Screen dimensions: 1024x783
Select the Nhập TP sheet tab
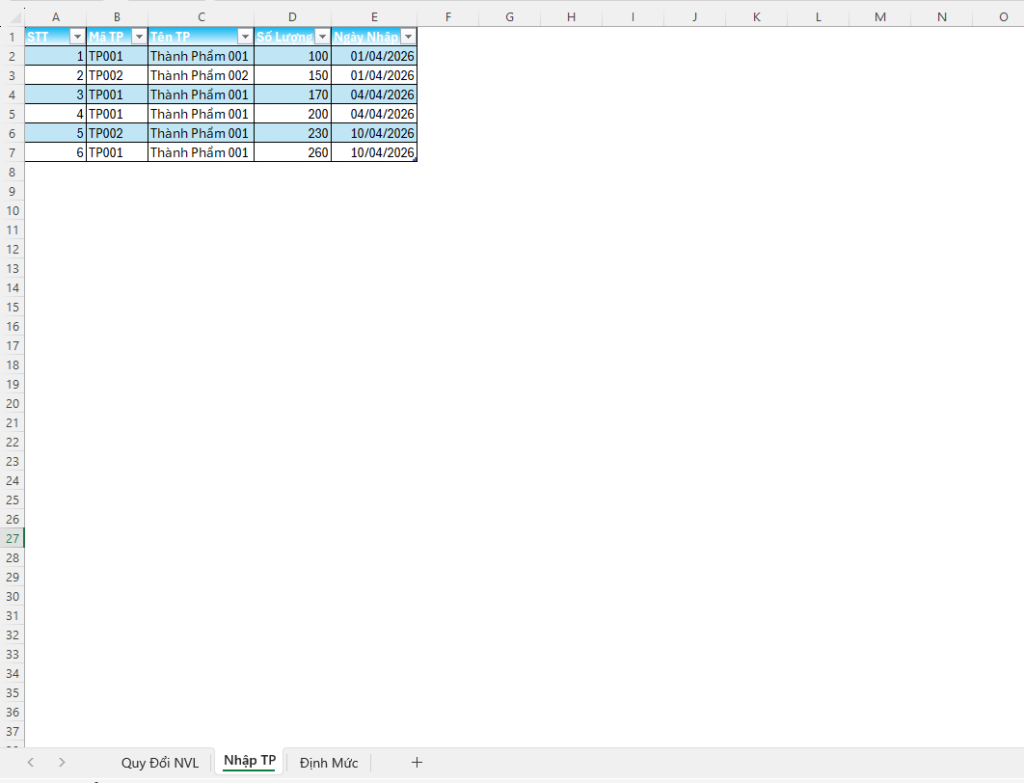(x=250, y=762)
